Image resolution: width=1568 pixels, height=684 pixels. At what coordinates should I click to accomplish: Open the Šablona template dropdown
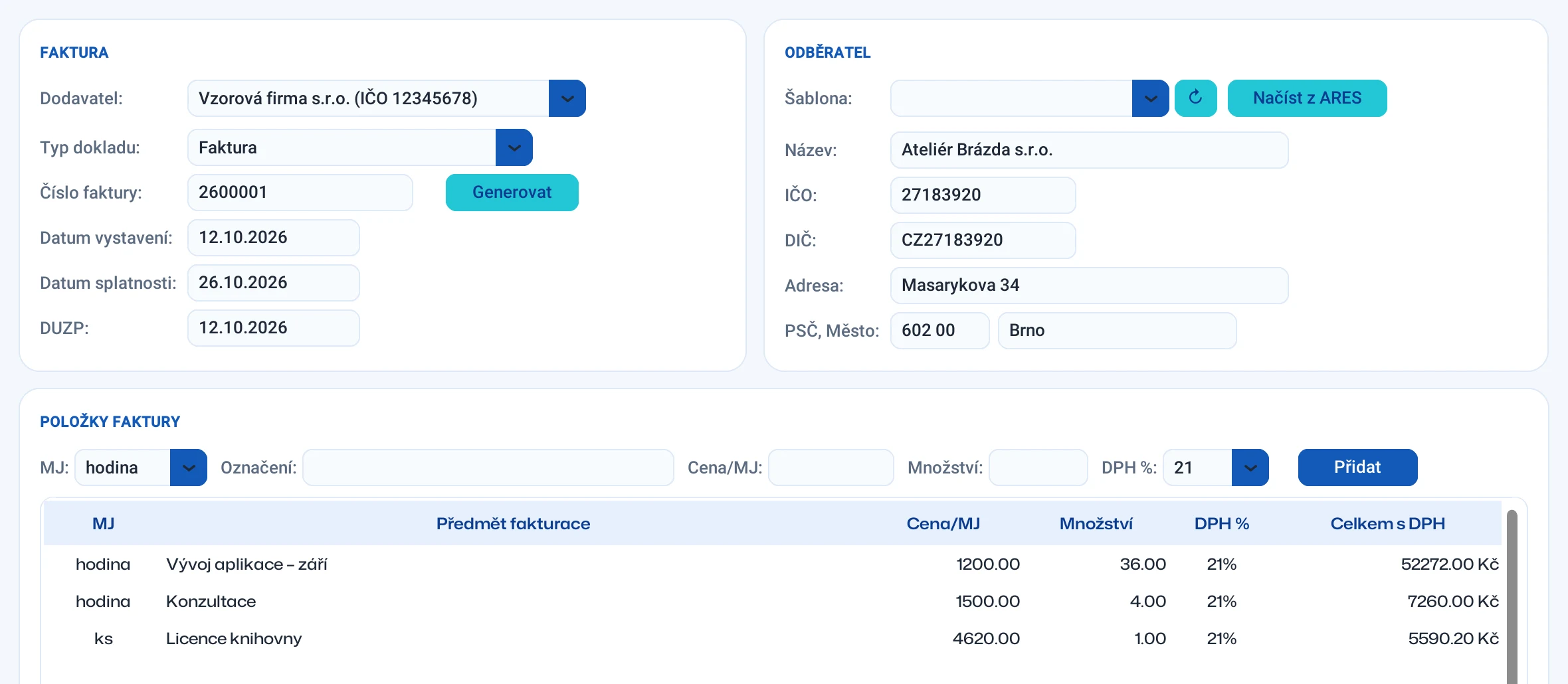[1150, 98]
